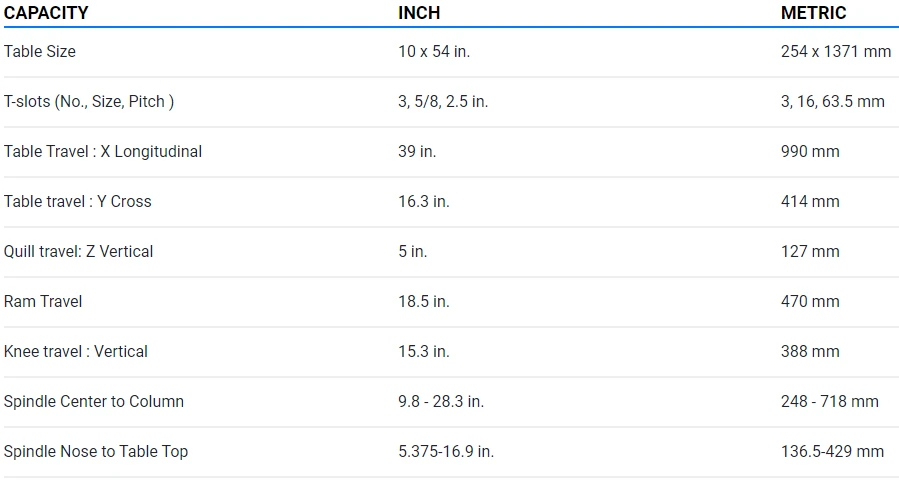Screen dimensions: 899x480
Task: Click the 16.3 in. value
Action: pos(424,201)
